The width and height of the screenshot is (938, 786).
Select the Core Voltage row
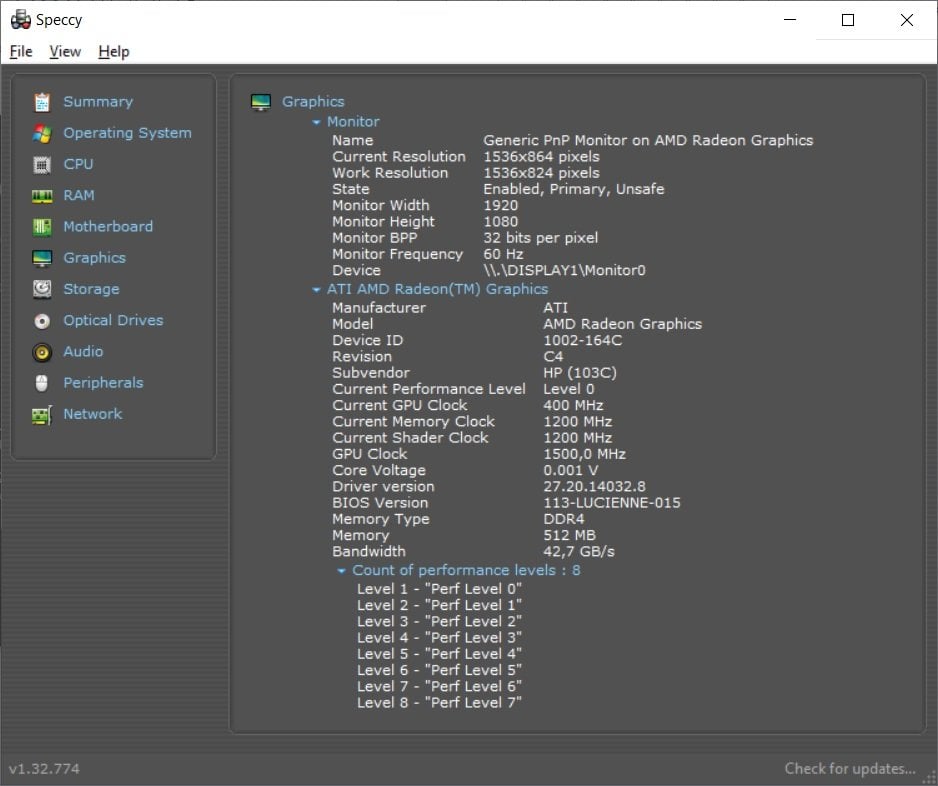[x=465, y=470]
